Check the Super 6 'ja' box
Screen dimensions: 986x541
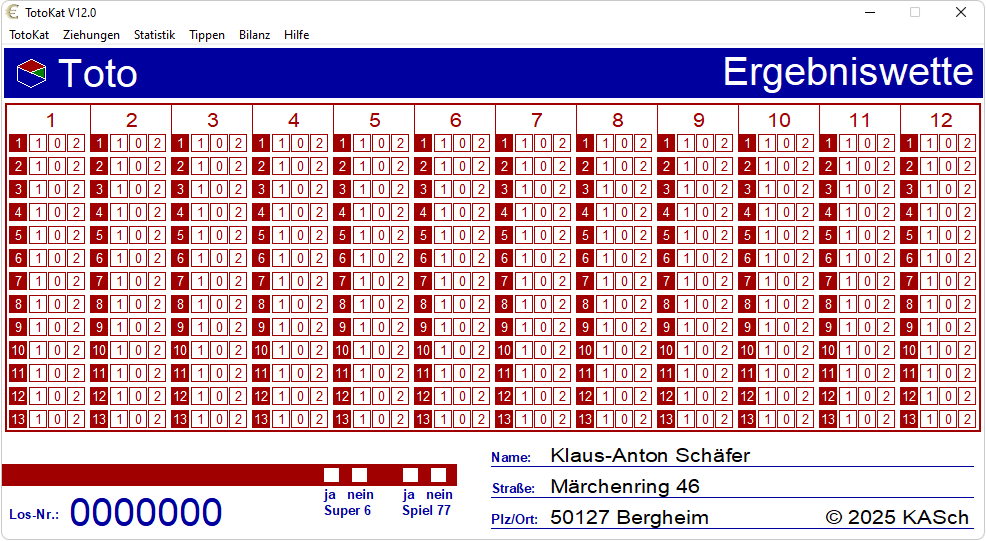(x=331, y=475)
